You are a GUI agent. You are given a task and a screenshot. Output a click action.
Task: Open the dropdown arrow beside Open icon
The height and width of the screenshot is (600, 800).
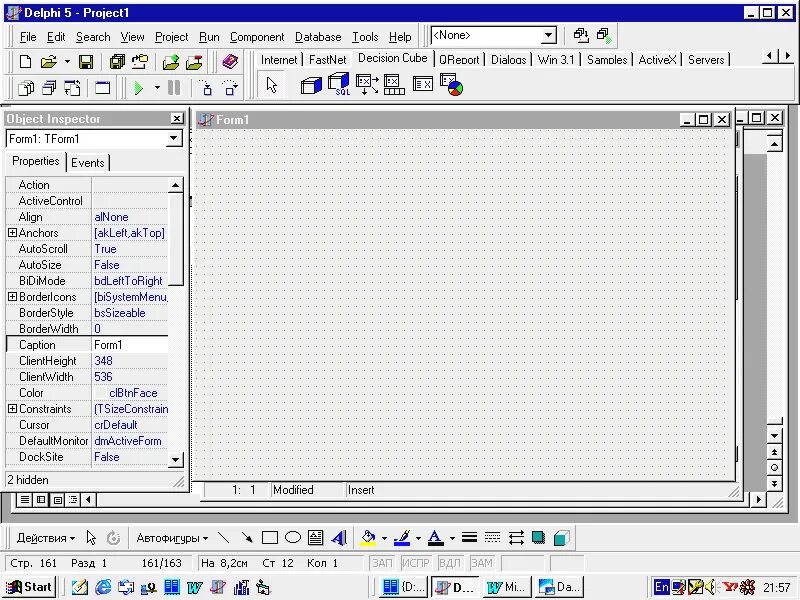pyautogui.click(x=67, y=62)
